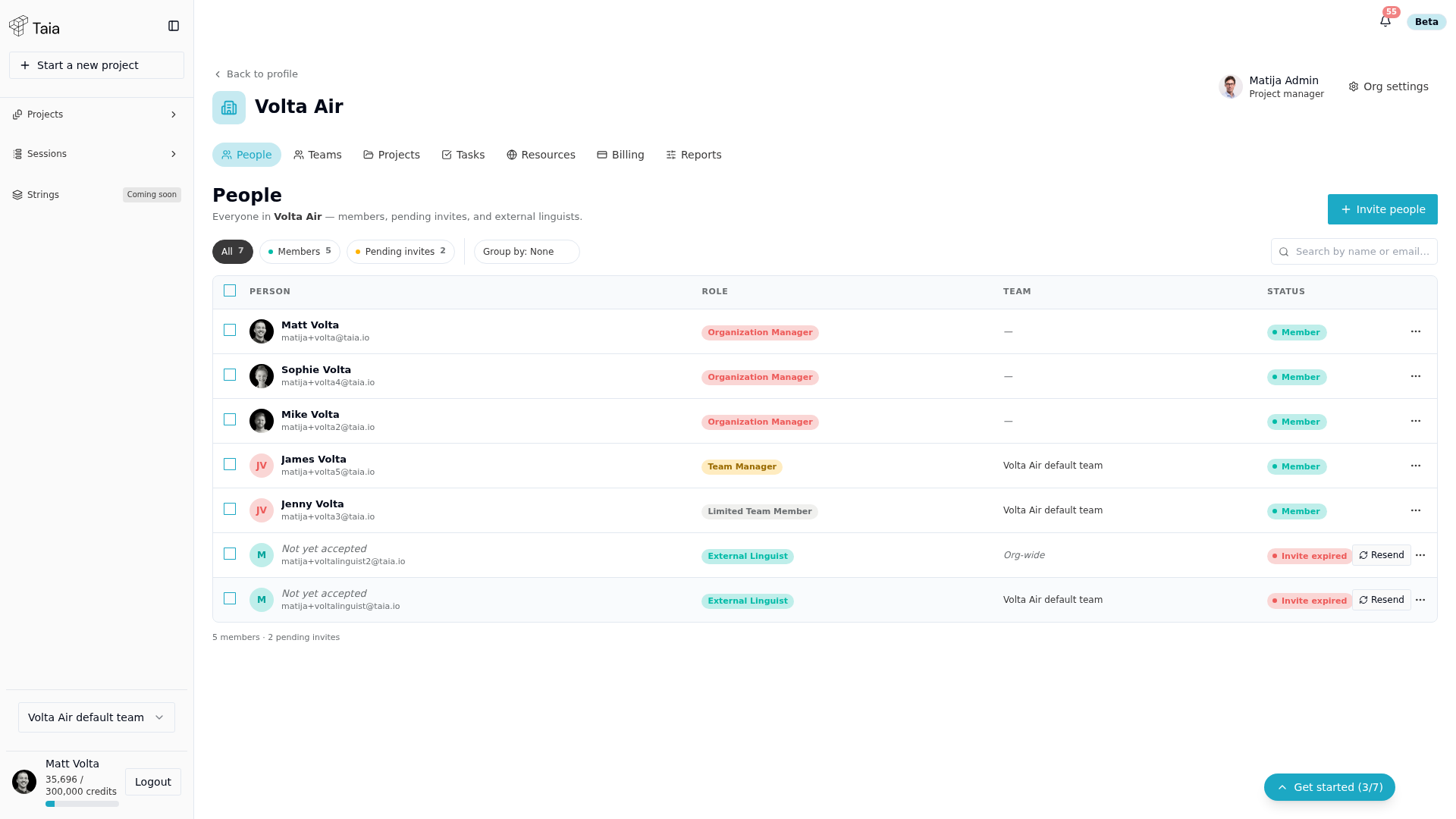Switch to the Reports tab
This screenshot has height=819, width=1456.
[x=694, y=155]
